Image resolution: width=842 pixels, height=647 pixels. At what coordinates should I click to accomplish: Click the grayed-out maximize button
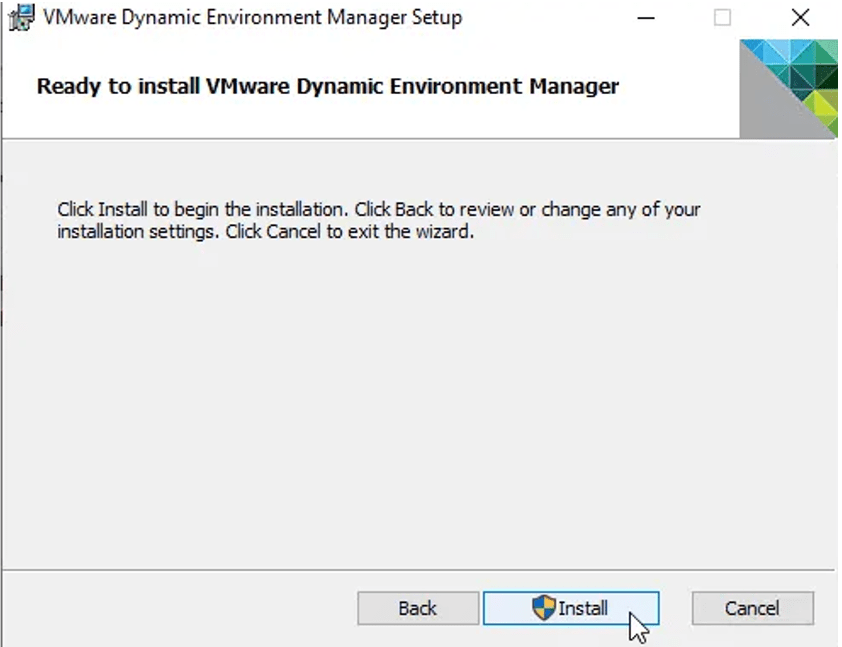click(722, 18)
